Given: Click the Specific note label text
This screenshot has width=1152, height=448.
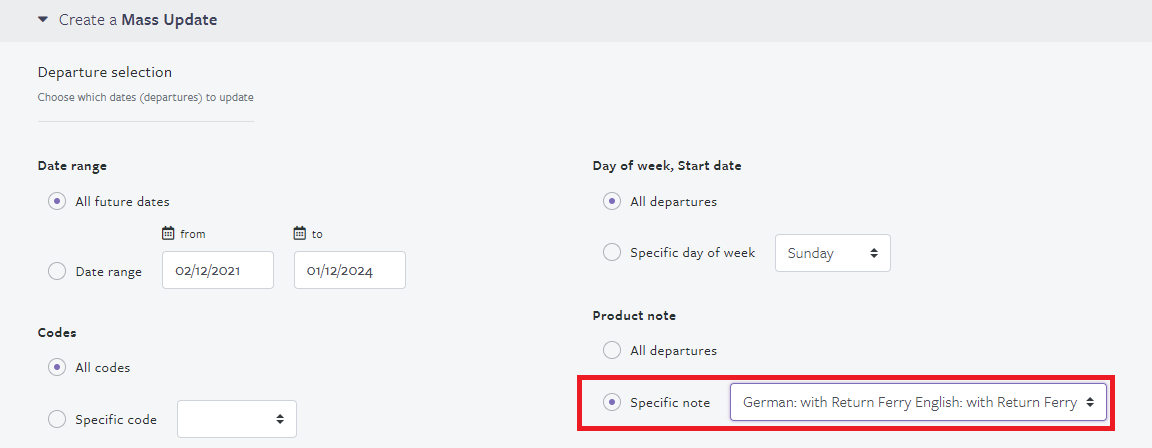Looking at the screenshot, I should tap(669, 402).
